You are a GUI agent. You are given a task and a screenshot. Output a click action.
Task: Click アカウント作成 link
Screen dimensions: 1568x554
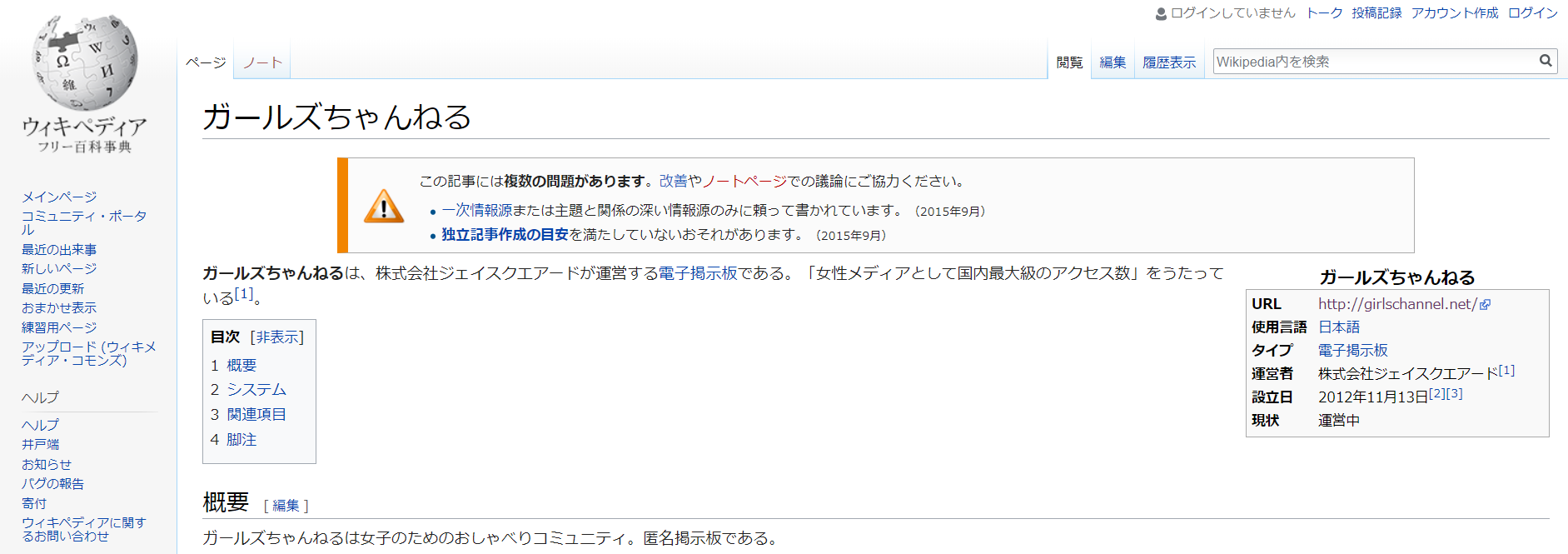1455,13
